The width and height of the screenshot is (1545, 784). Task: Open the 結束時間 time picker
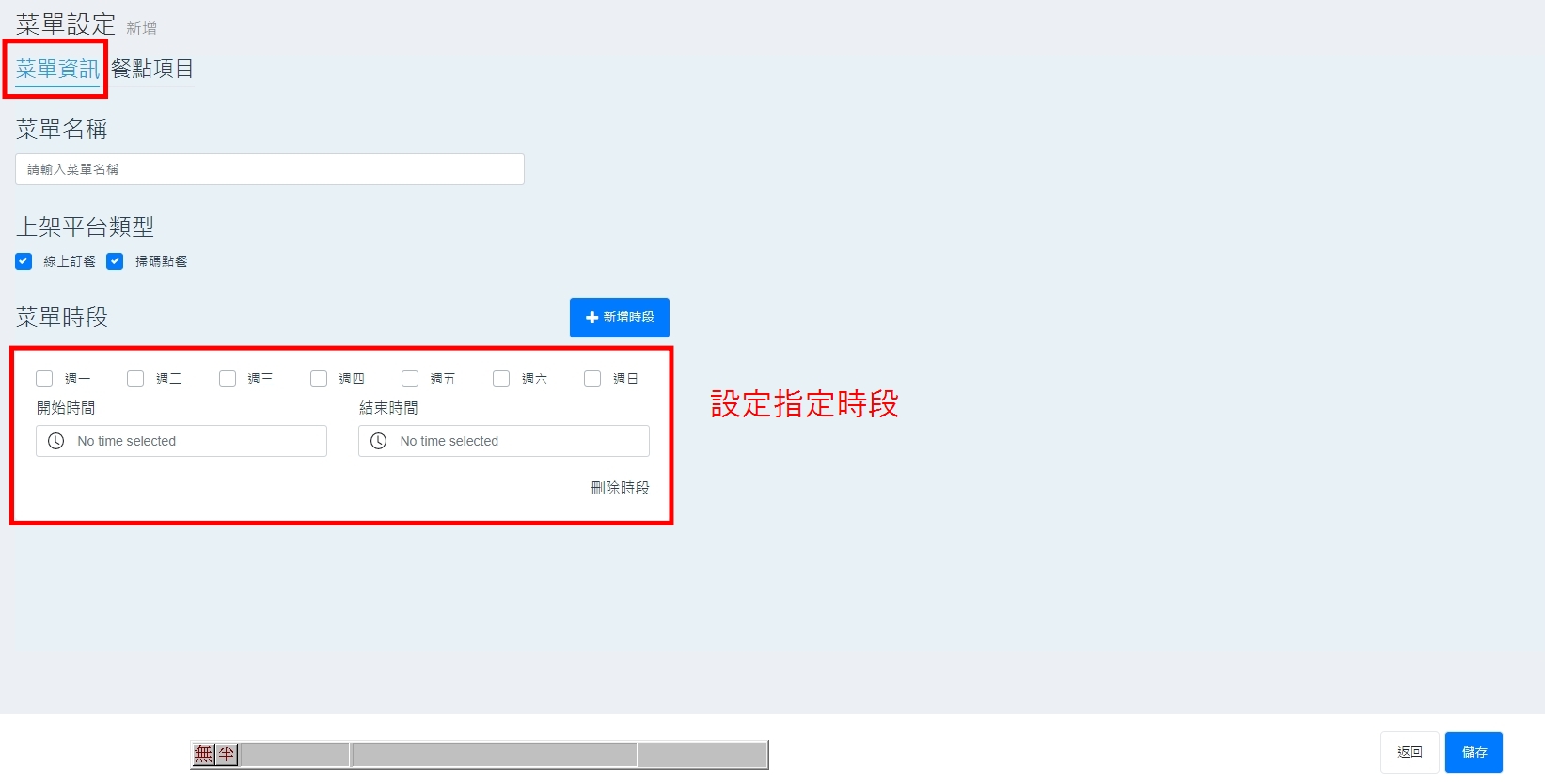pyautogui.click(x=504, y=441)
